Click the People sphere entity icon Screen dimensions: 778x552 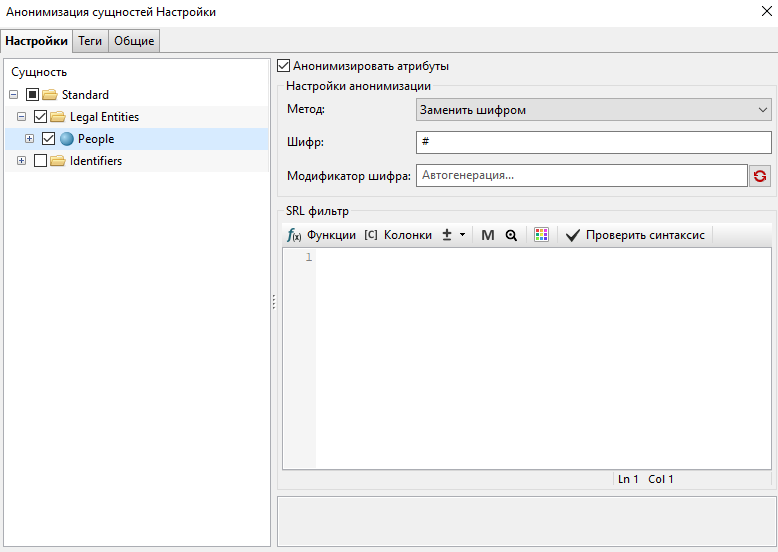[67, 139]
